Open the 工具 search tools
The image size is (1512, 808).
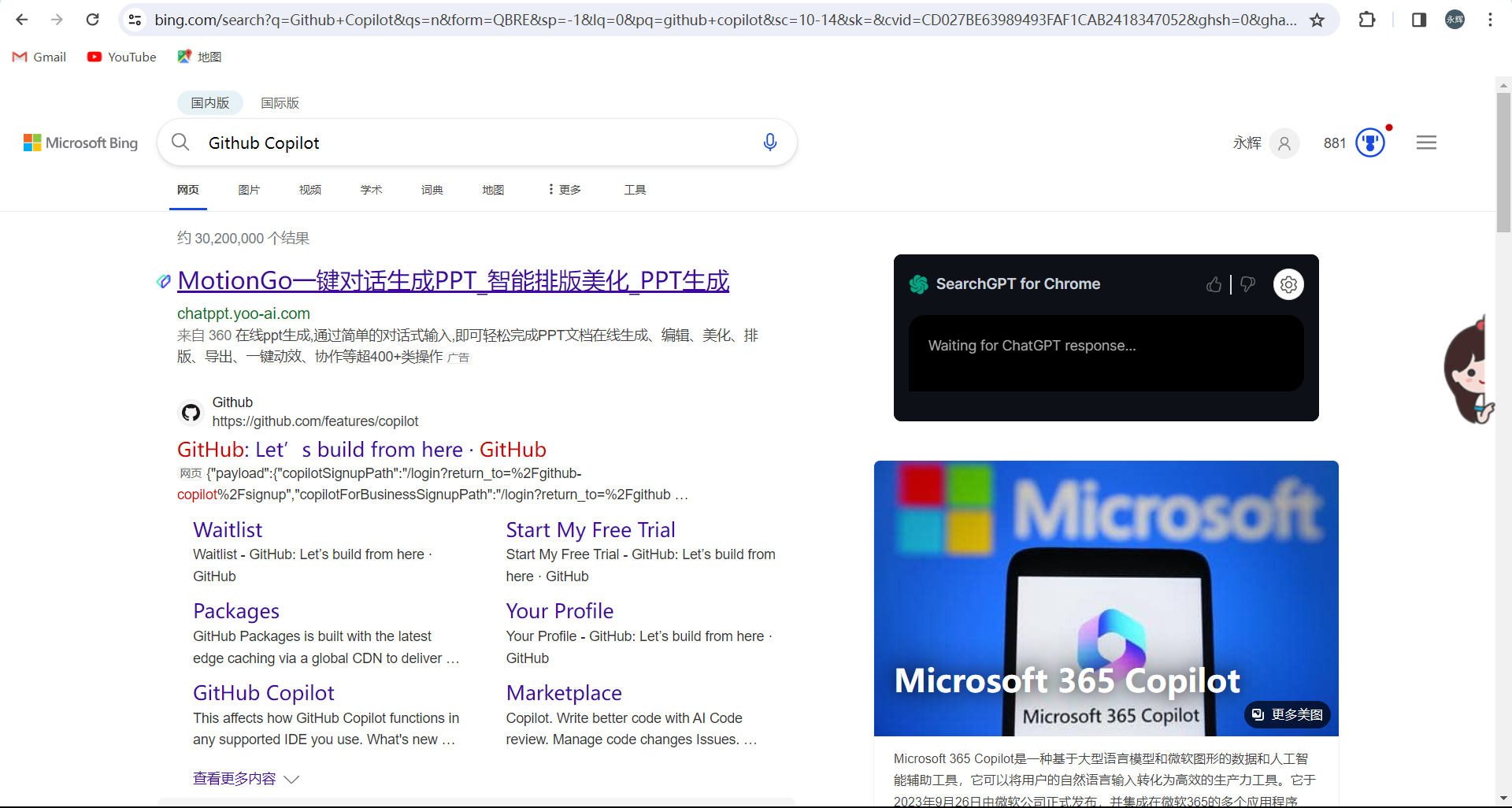point(635,190)
